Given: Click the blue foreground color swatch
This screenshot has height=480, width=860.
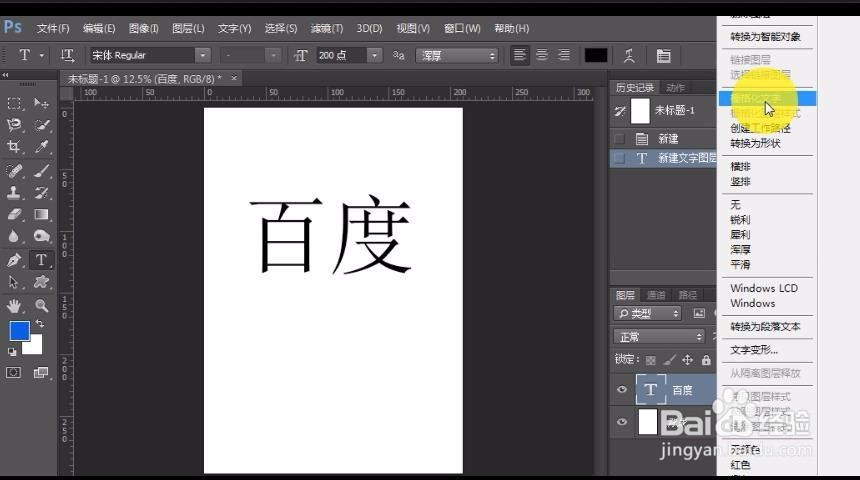Looking at the screenshot, I should point(19,331).
